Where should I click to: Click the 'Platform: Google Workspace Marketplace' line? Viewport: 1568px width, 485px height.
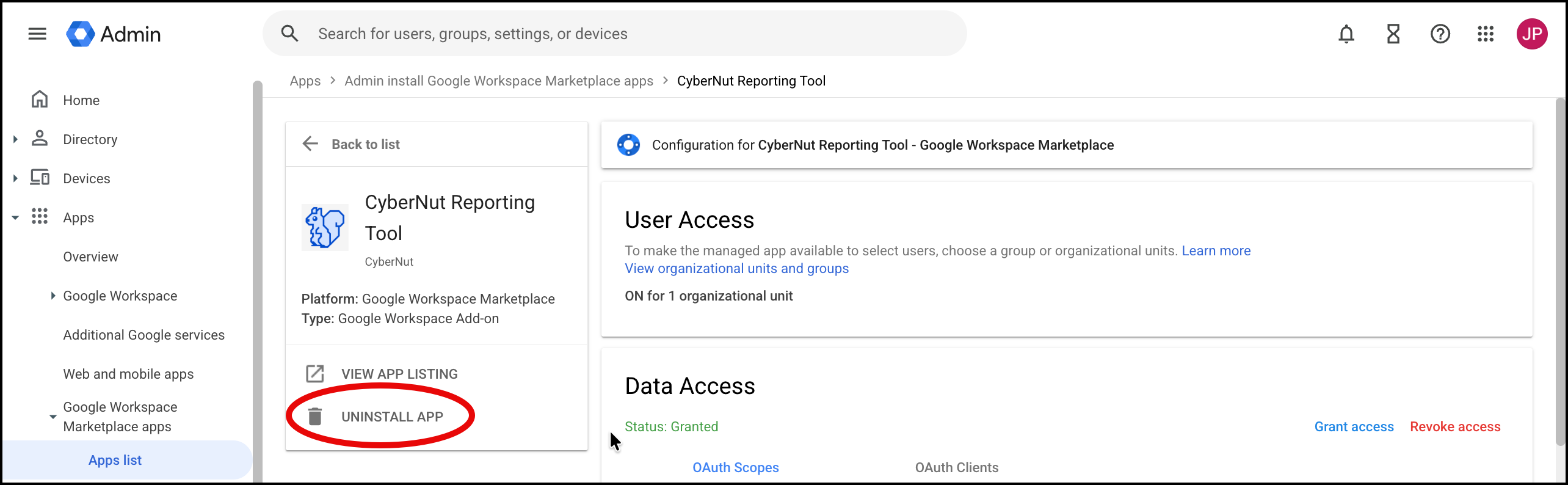[428, 299]
